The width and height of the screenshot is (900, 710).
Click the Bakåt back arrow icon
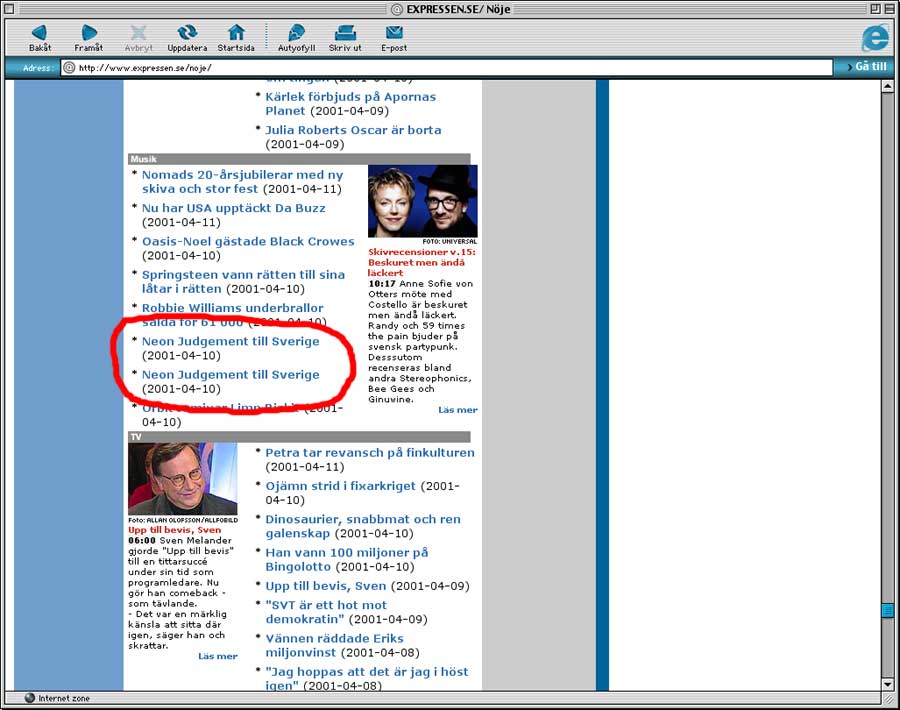(x=39, y=33)
